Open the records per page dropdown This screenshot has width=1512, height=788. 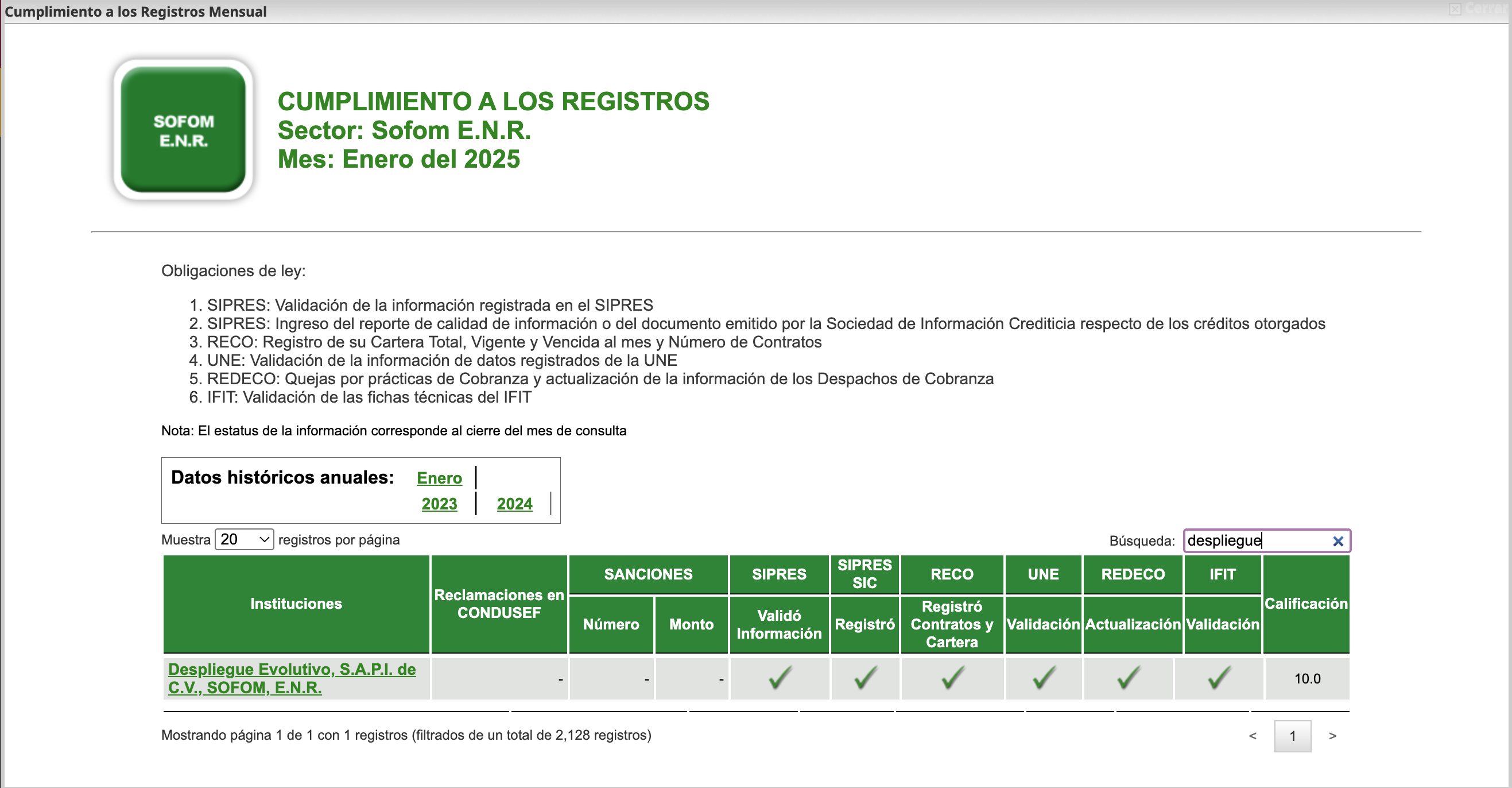coord(244,539)
